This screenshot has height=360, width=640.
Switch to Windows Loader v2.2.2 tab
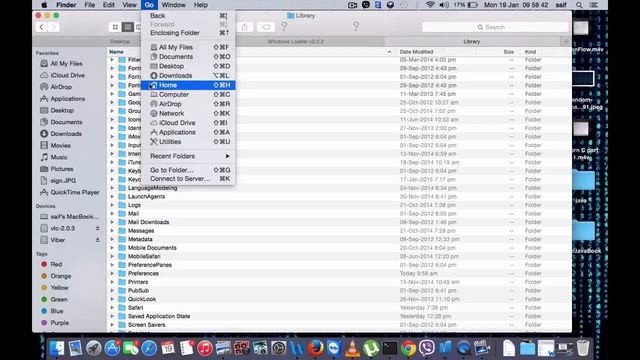(296, 42)
